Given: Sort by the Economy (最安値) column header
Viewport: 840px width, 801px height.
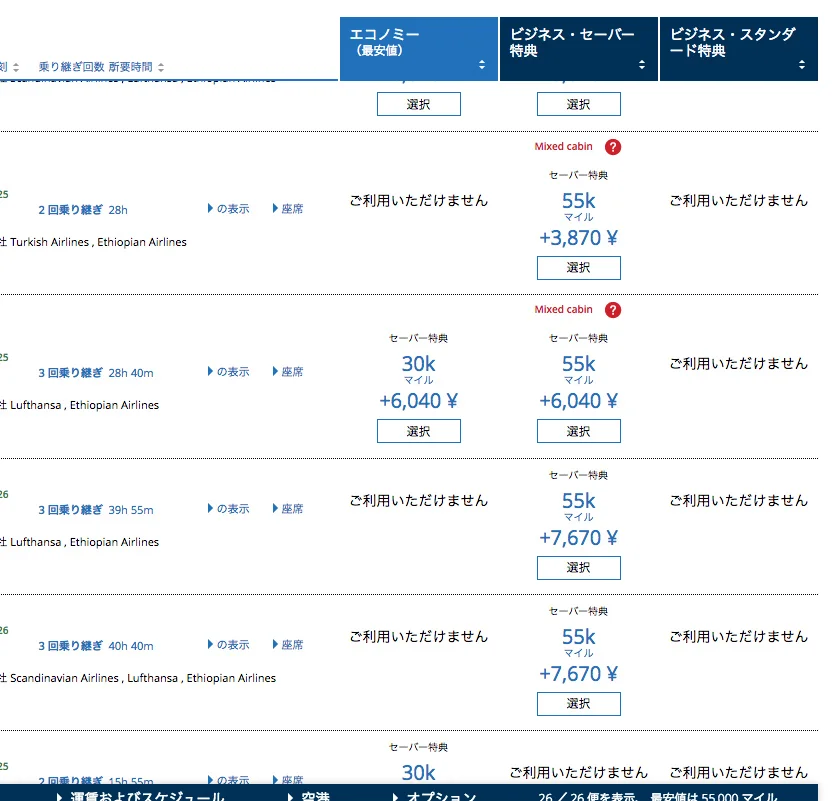Looking at the screenshot, I should (418, 49).
